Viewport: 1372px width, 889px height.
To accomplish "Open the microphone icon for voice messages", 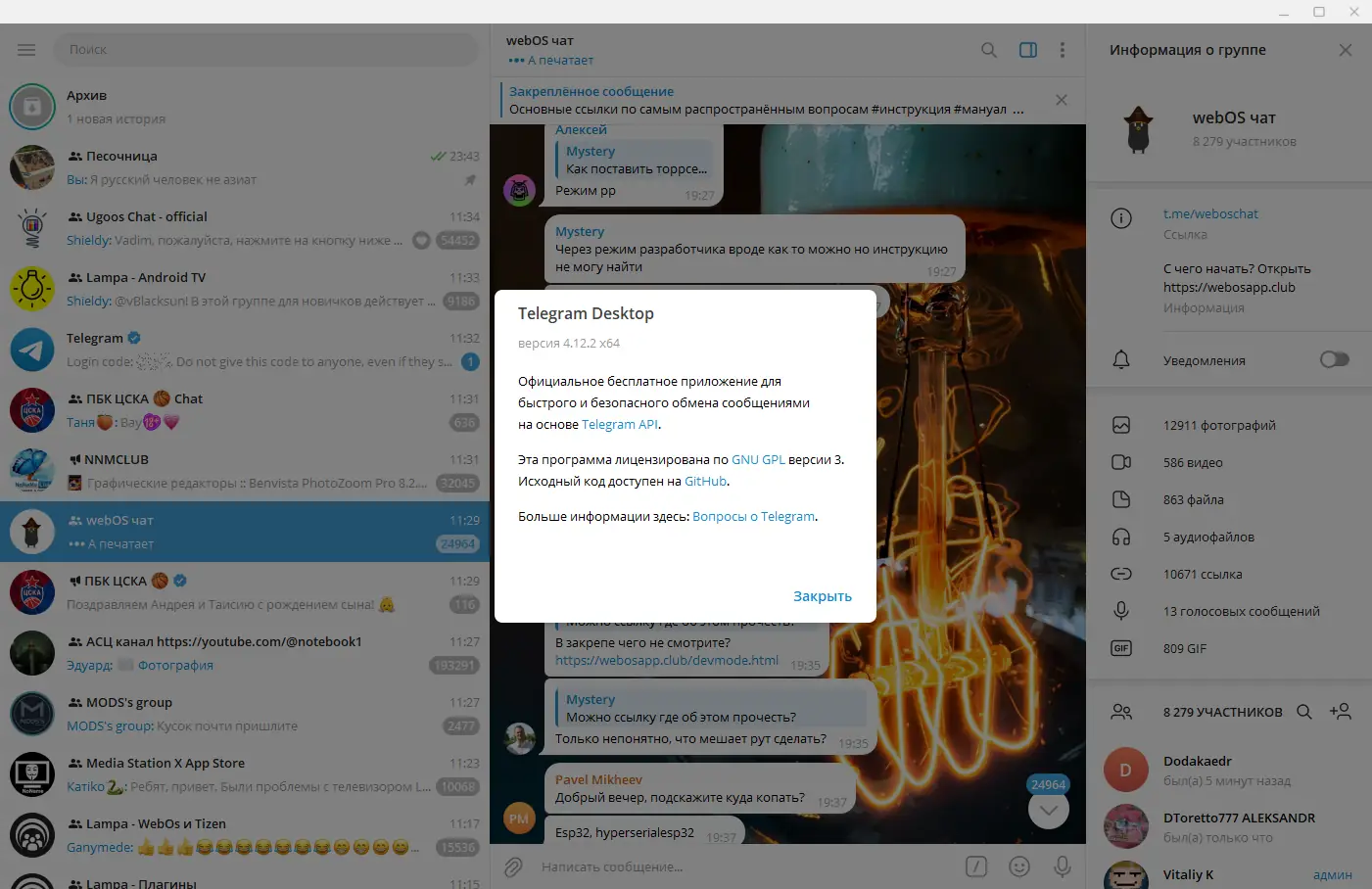I will click(x=1121, y=611).
